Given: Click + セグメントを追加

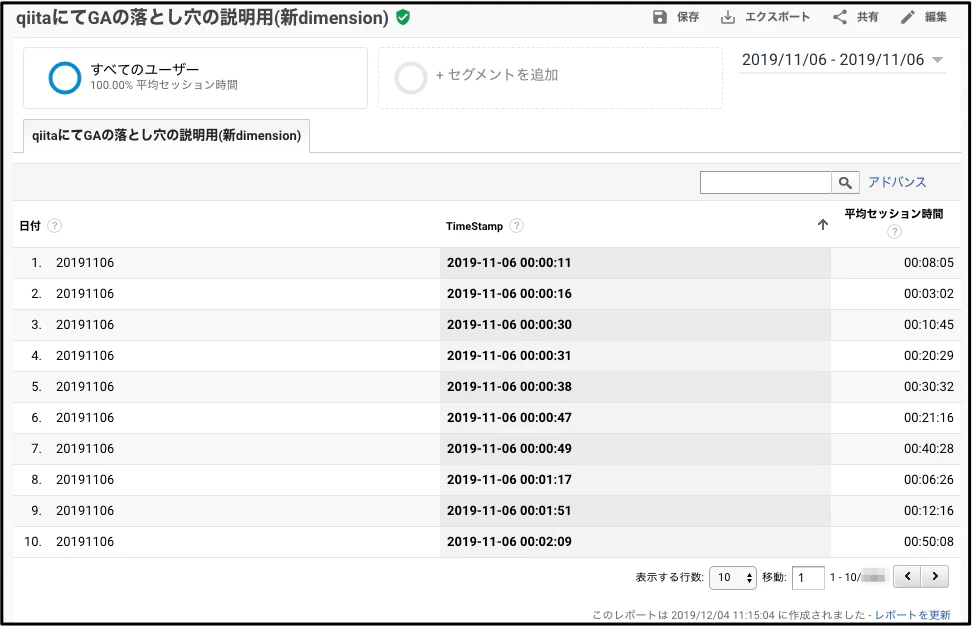Looking at the screenshot, I should (497, 75).
